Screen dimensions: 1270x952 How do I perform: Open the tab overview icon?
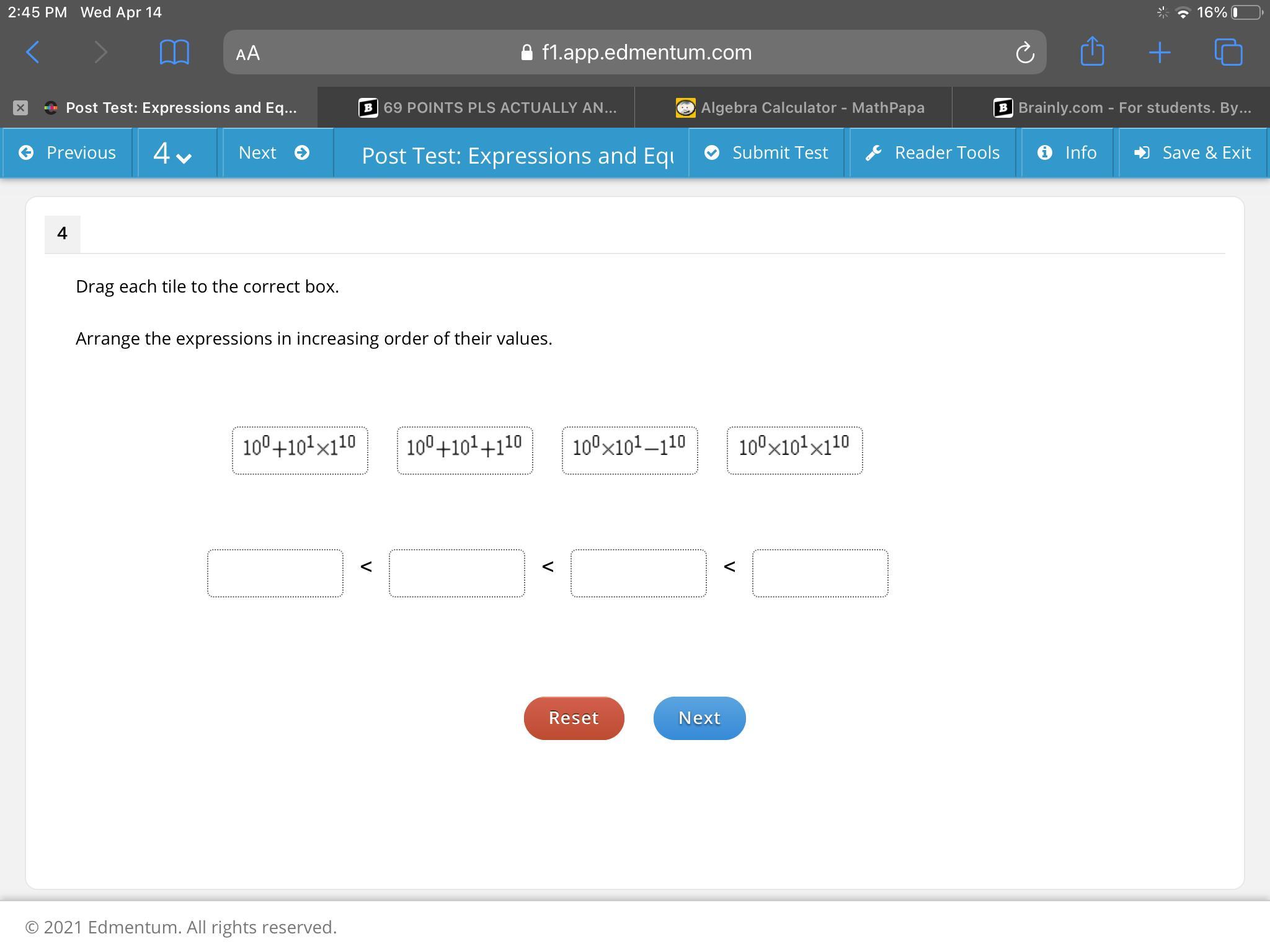click(1228, 53)
